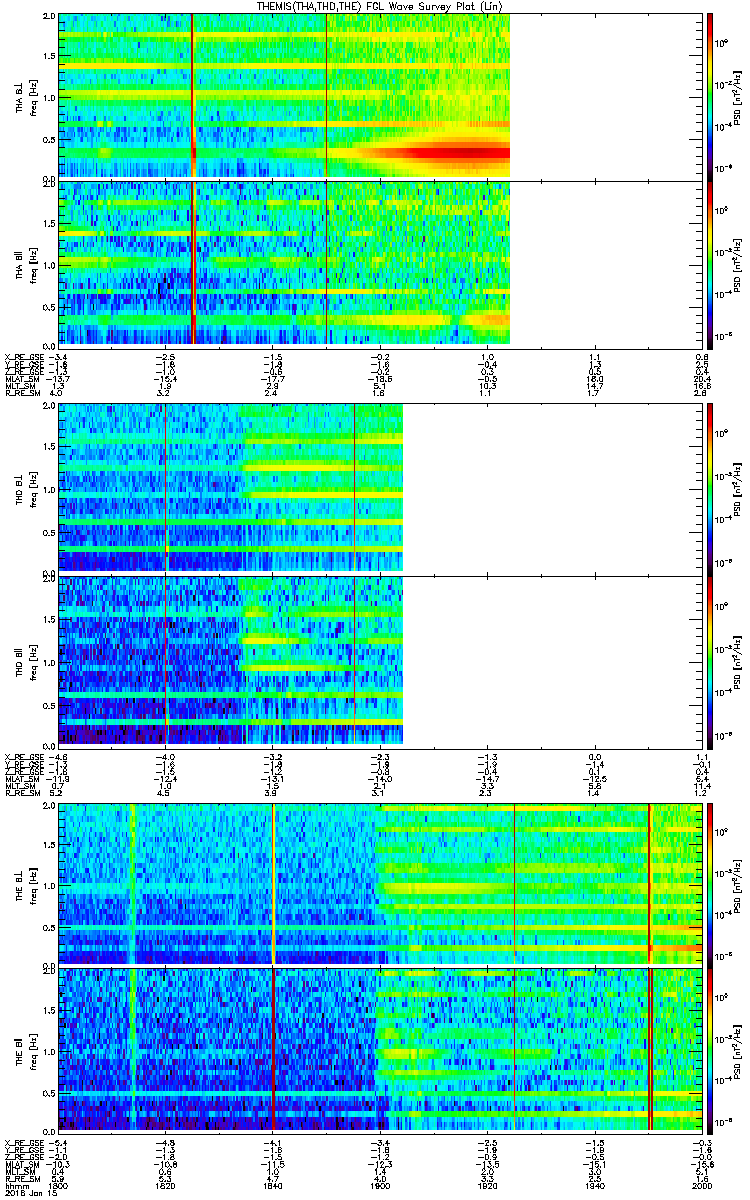Select the THD BL spectrogram panel
The width and height of the screenshot is (750, 1200).
pos(380,489)
